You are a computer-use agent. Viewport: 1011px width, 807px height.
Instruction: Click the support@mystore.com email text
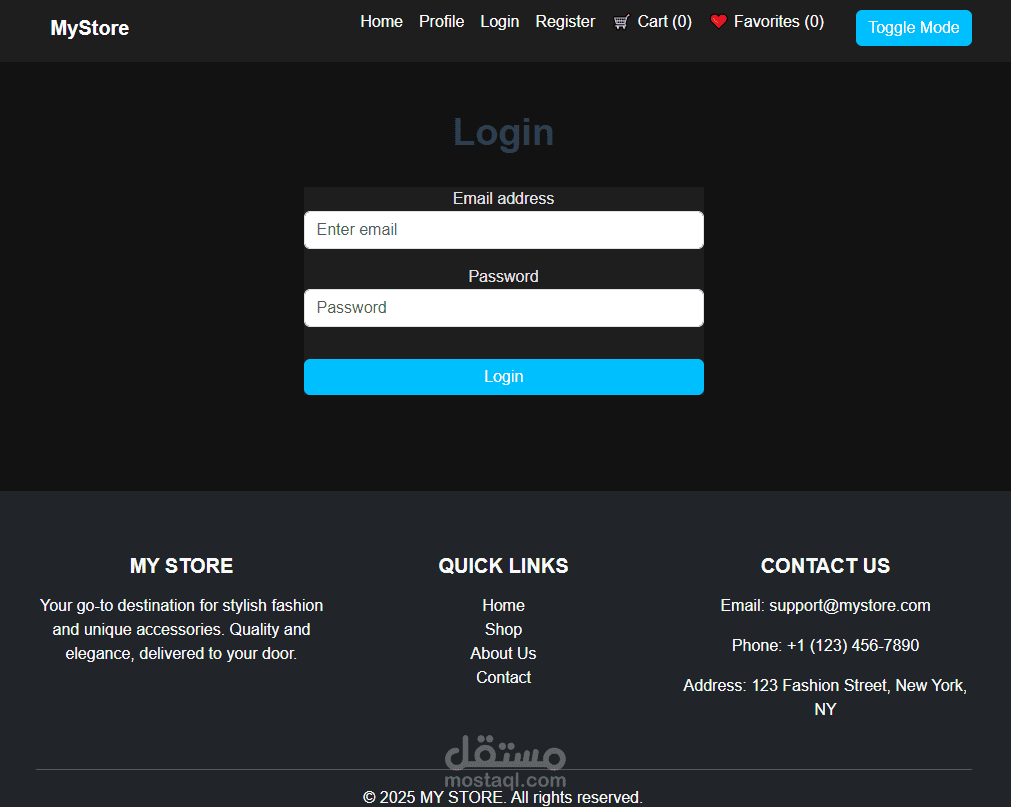849,605
